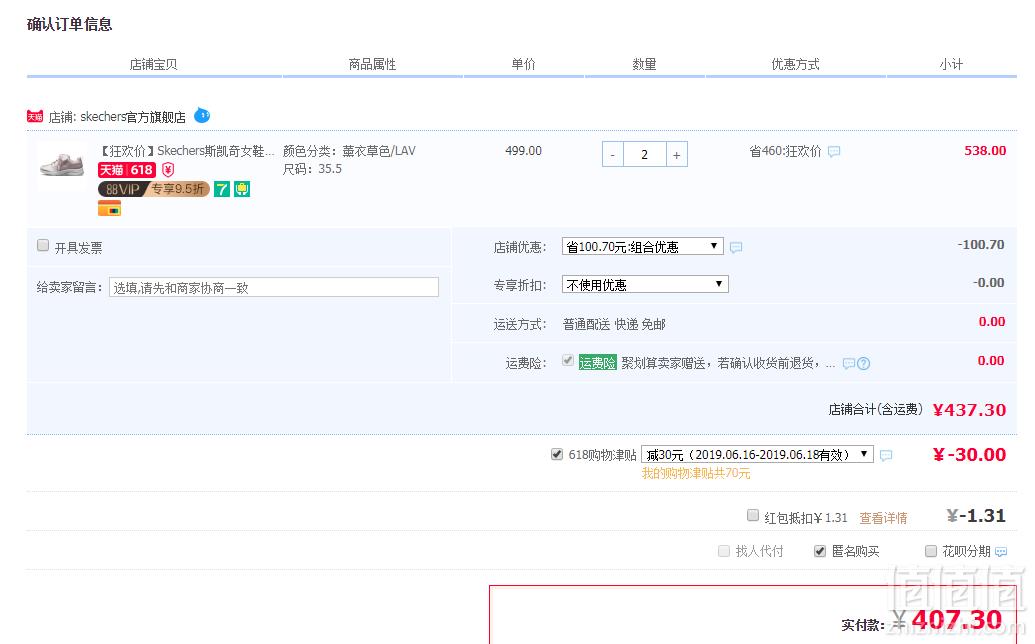Click the 商品属性 column header
The image size is (1035, 644).
372,64
